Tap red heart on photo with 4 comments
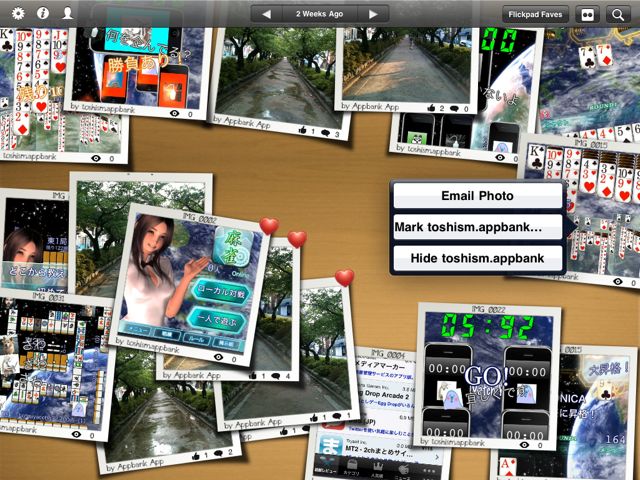This screenshot has height=480, width=640. [297, 239]
